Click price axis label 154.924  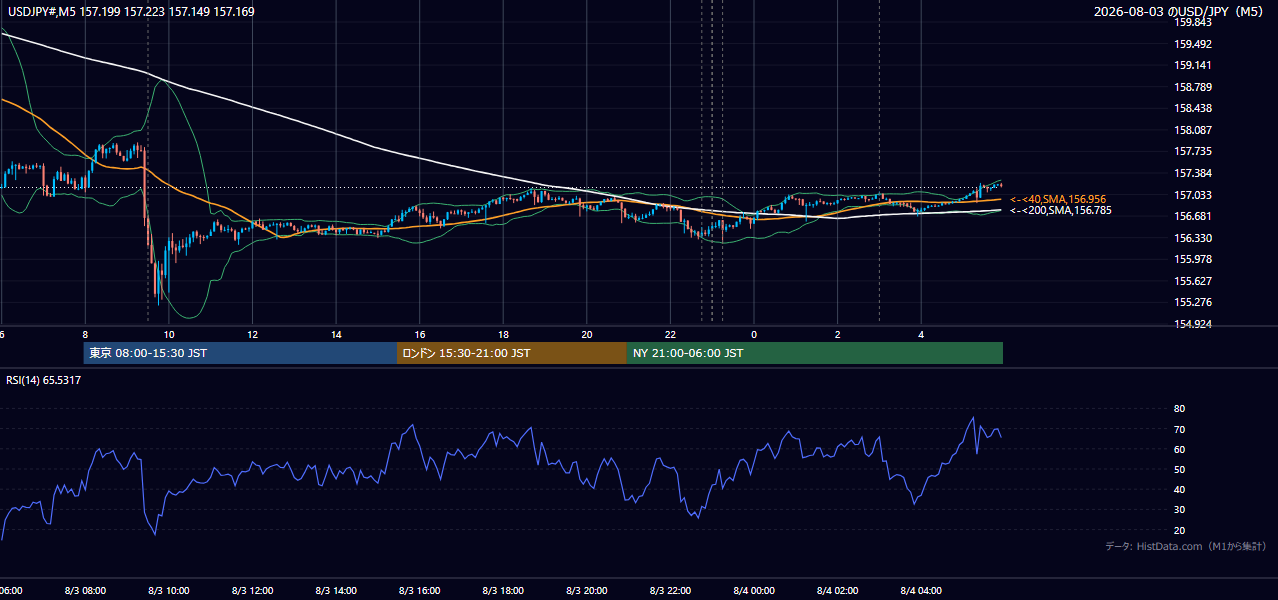[1194, 324]
